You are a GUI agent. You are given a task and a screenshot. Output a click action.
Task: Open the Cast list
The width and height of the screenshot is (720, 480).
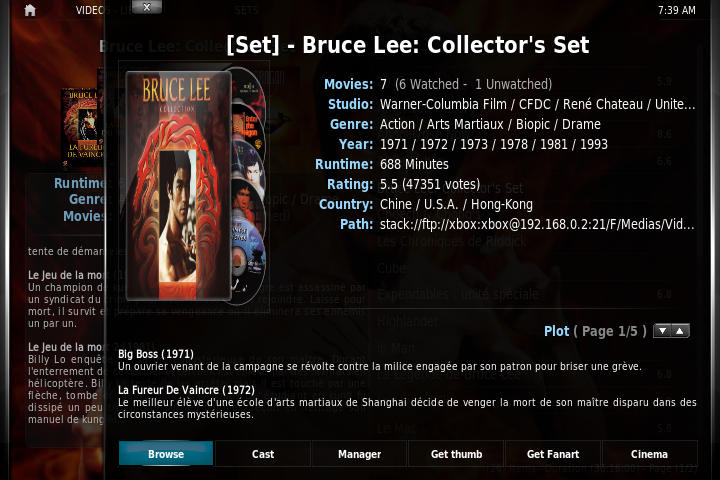click(x=263, y=454)
